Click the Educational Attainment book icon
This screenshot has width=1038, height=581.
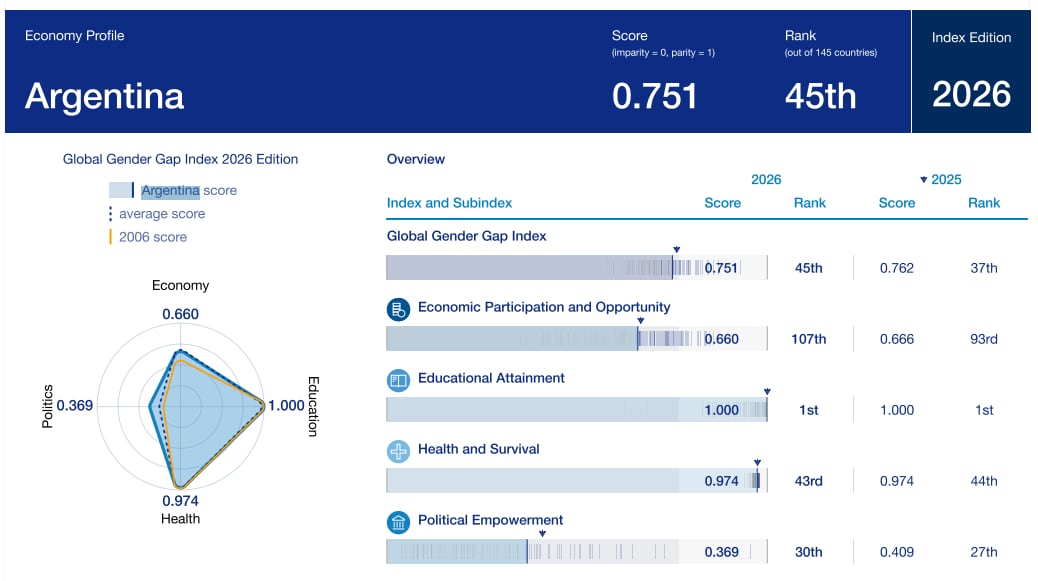tap(398, 380)
